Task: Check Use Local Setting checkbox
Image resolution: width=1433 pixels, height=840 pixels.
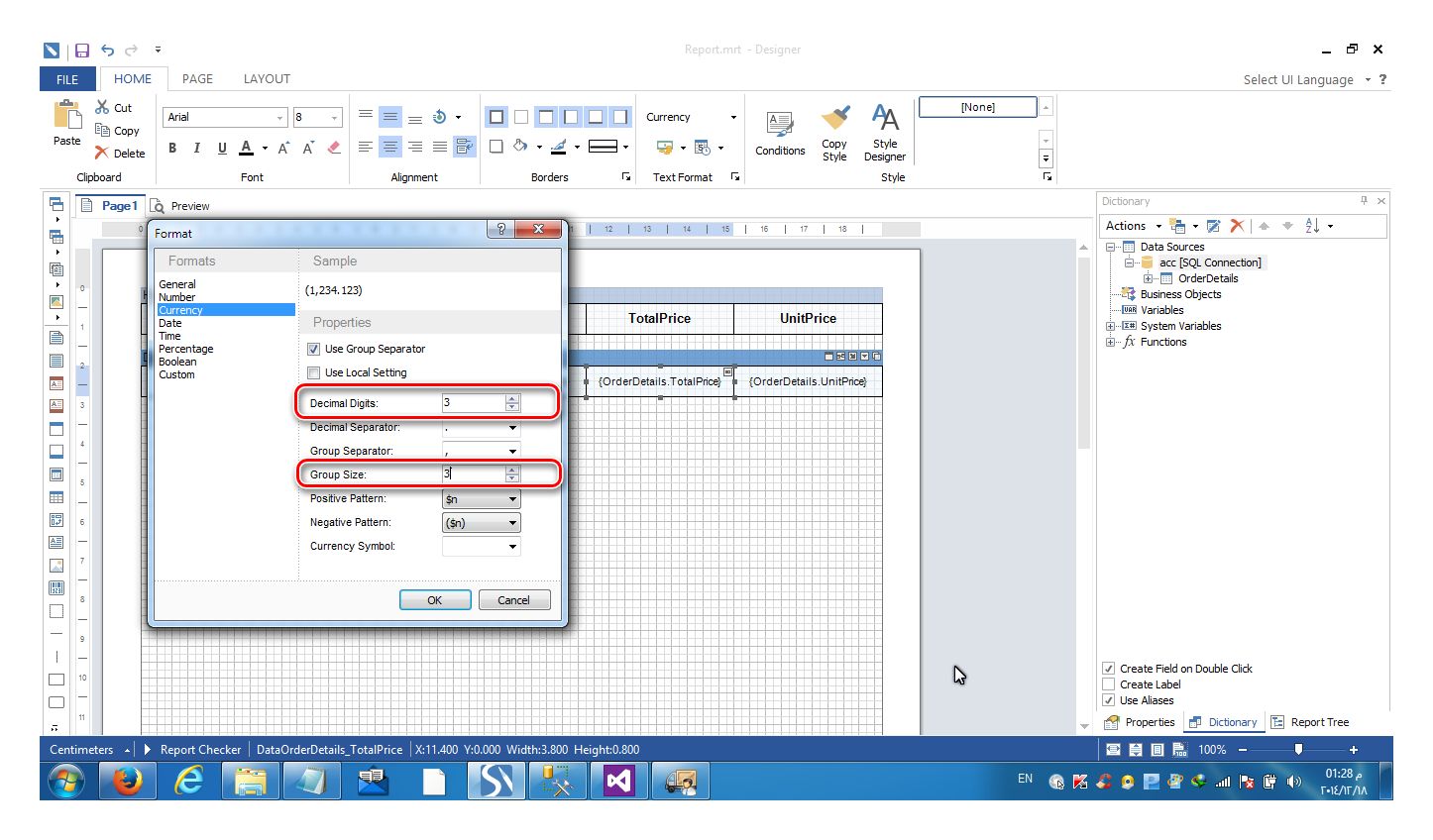Action: pos(313,372)
